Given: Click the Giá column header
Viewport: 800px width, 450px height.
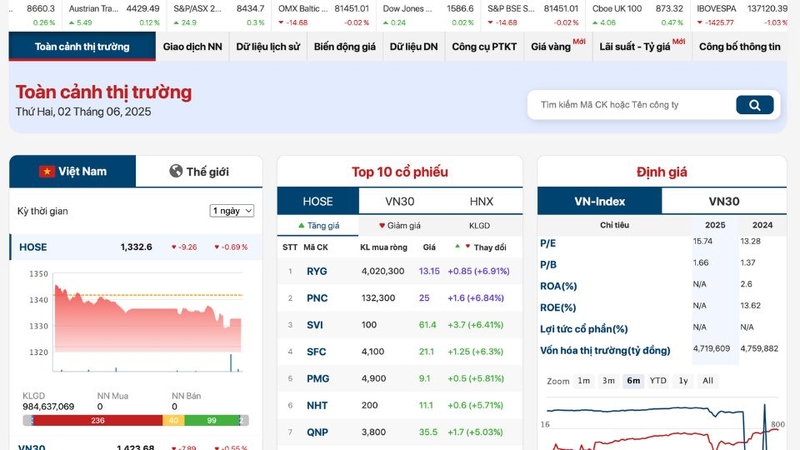Looking at the screenshot, I should (x=429, y=247).
